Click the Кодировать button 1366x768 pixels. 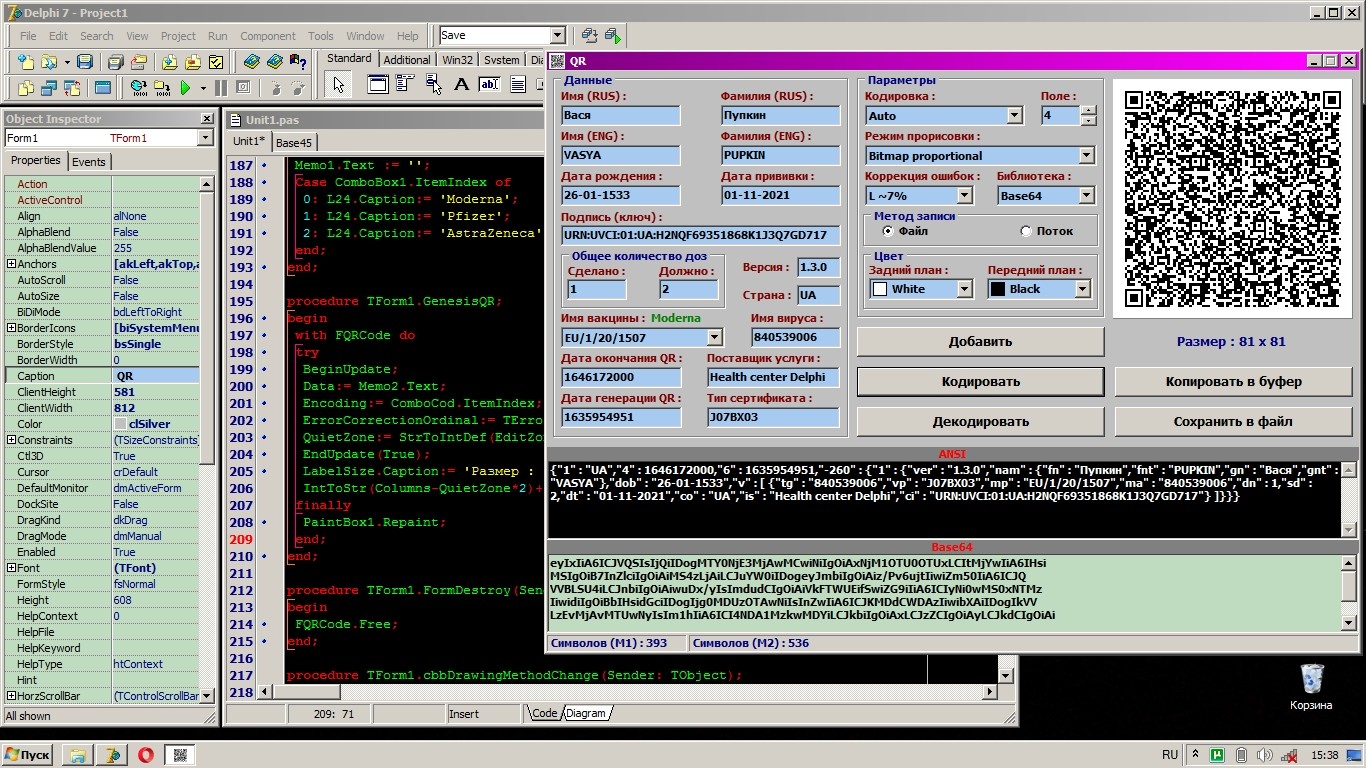click(x=980, y=381)
